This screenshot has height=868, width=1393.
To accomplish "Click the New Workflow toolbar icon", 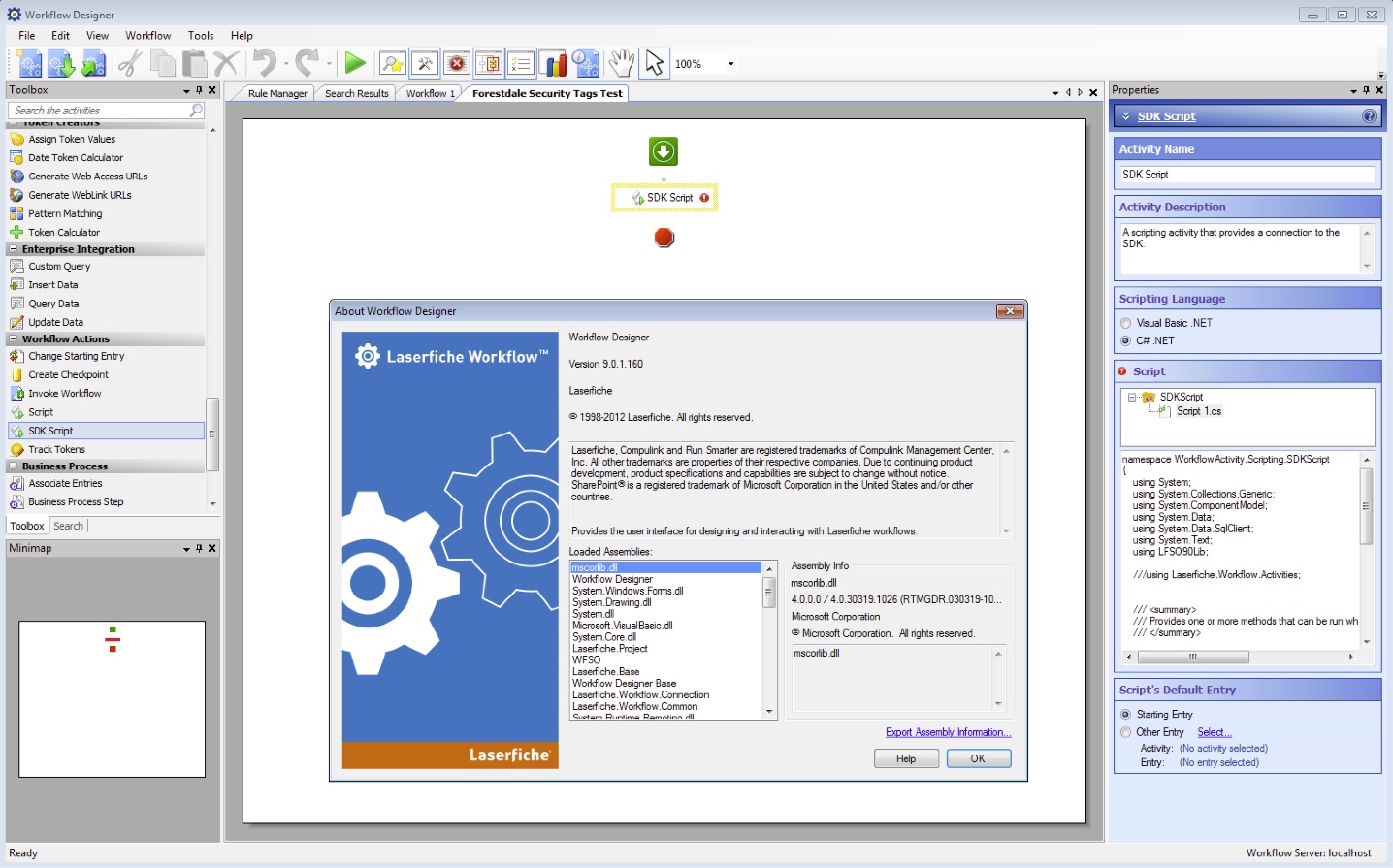I will pos(30,64).
